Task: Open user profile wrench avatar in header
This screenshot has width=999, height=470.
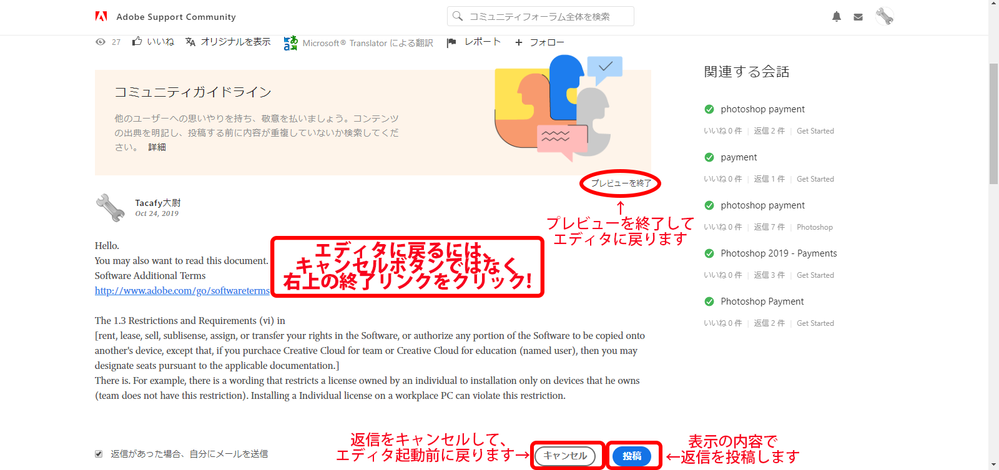Action: [884, 17]
